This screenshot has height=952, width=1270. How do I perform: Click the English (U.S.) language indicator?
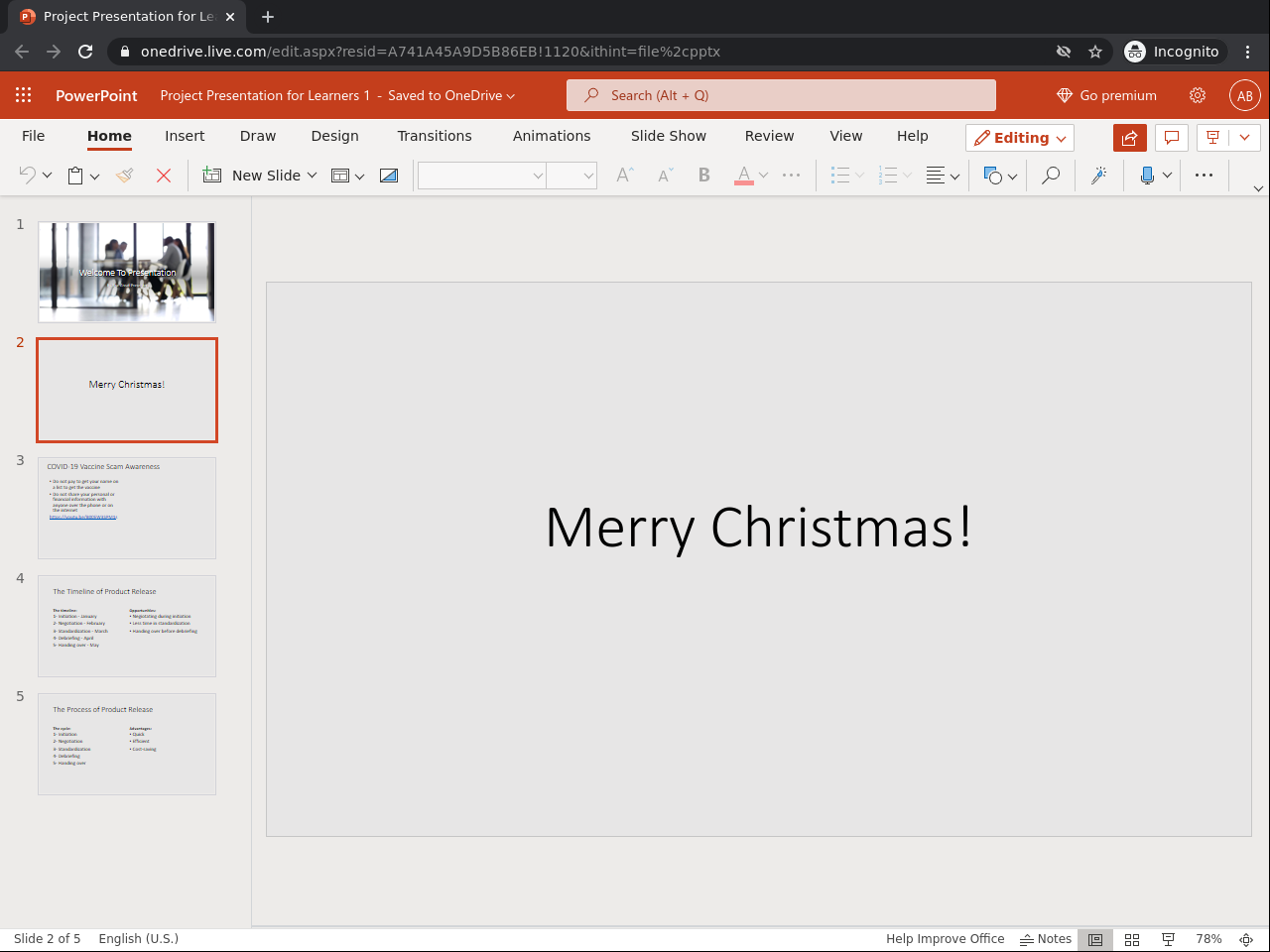tap(139, 939)
